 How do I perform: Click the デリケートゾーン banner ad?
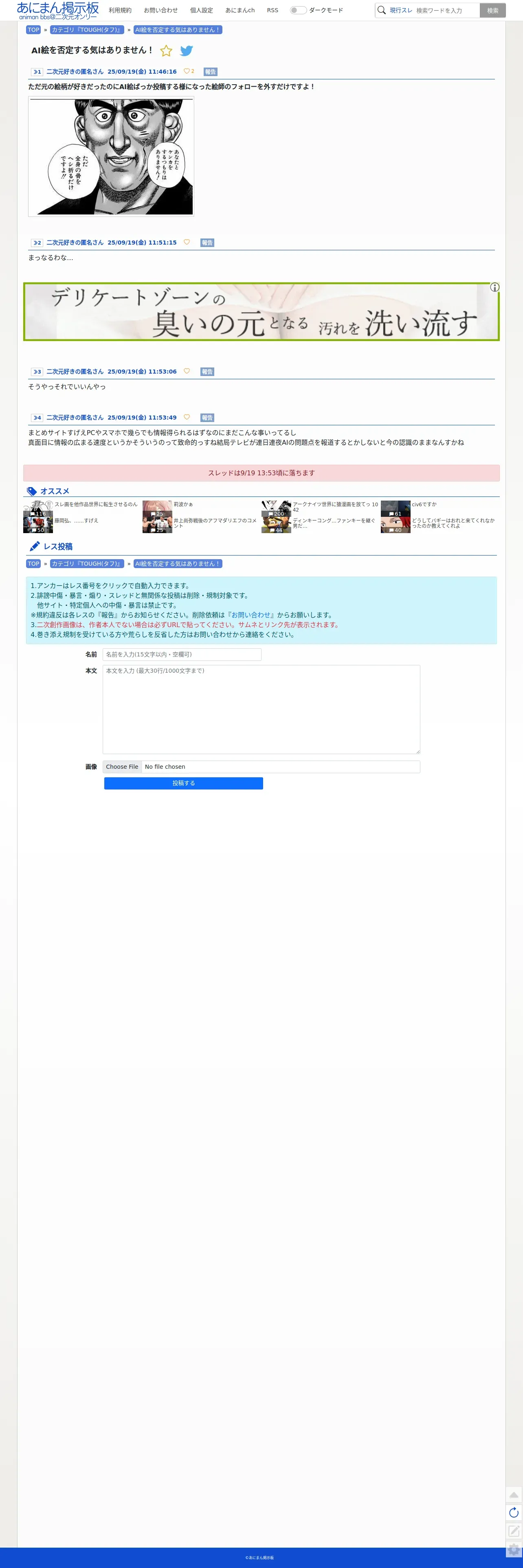[x=261, y=312]
